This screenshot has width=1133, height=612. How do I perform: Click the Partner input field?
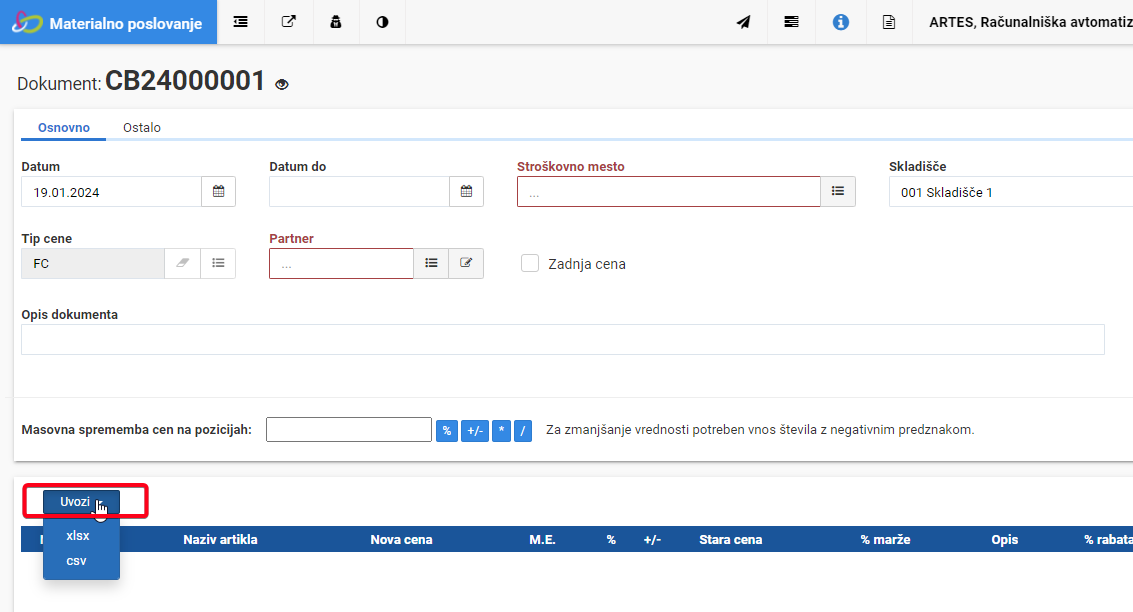pos(341,264)
